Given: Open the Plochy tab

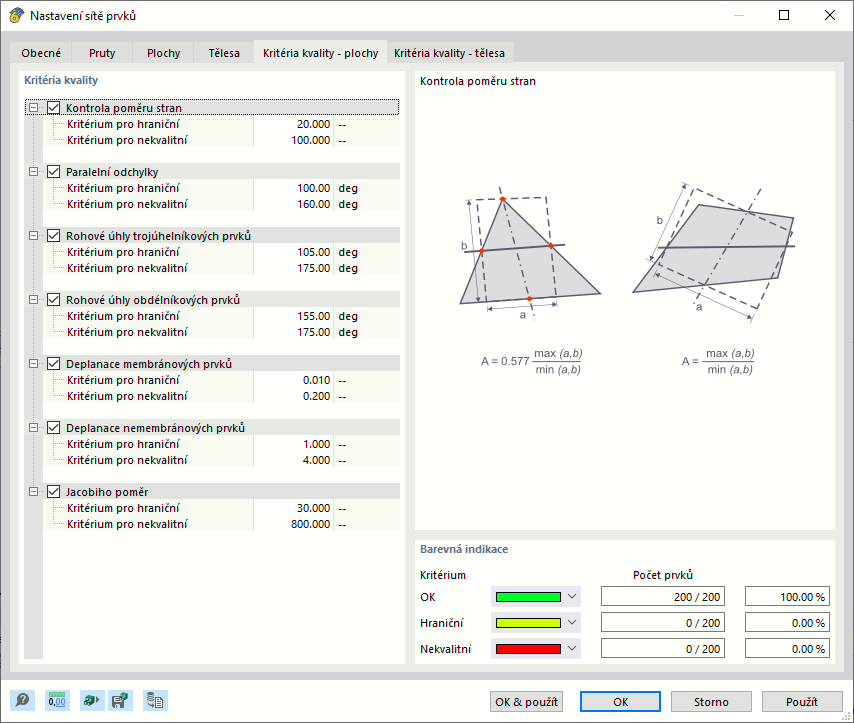Looking at the screenshot, I should tap(163, 53).
